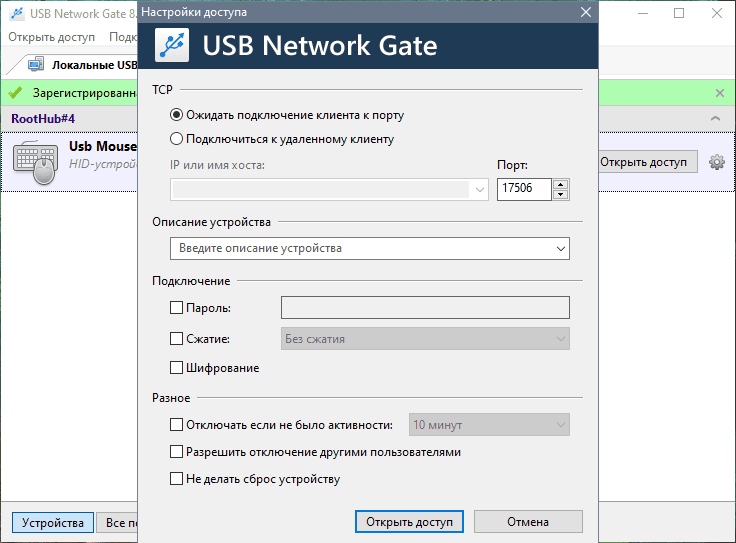Image resolution: width=736 pixels, height=543 pixels.
Task: Enable the Пароль checkbox
Action: [x=177, y=308]
